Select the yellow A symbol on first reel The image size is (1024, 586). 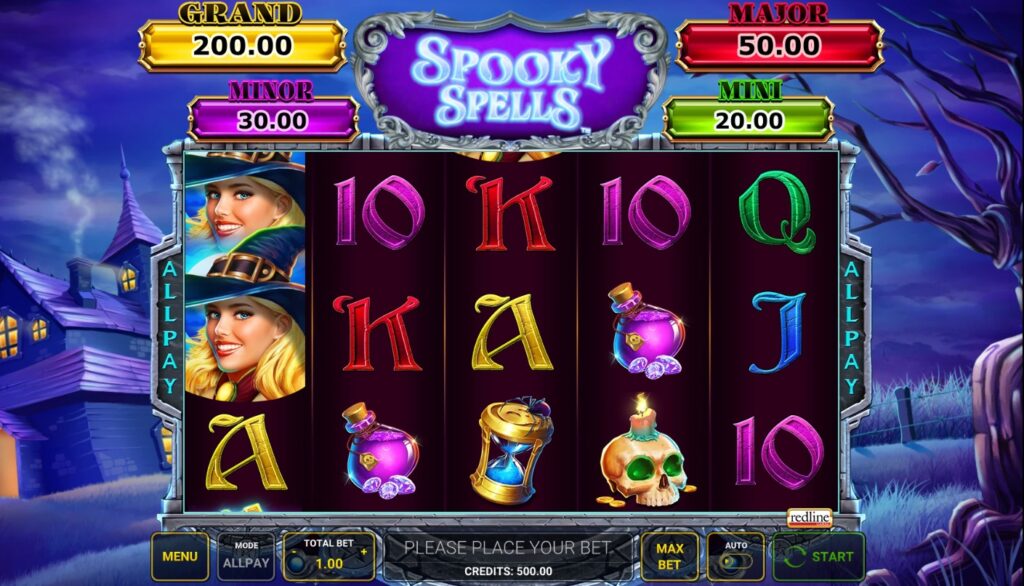pyautogui.click(x=245, y=452)
